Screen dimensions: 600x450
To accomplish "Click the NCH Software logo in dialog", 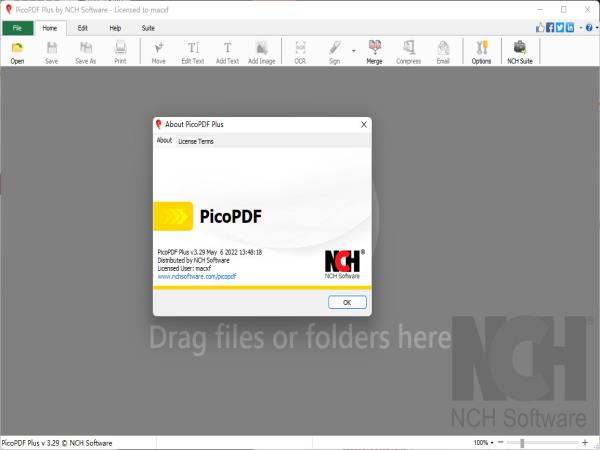I will (x=343, y=264).
